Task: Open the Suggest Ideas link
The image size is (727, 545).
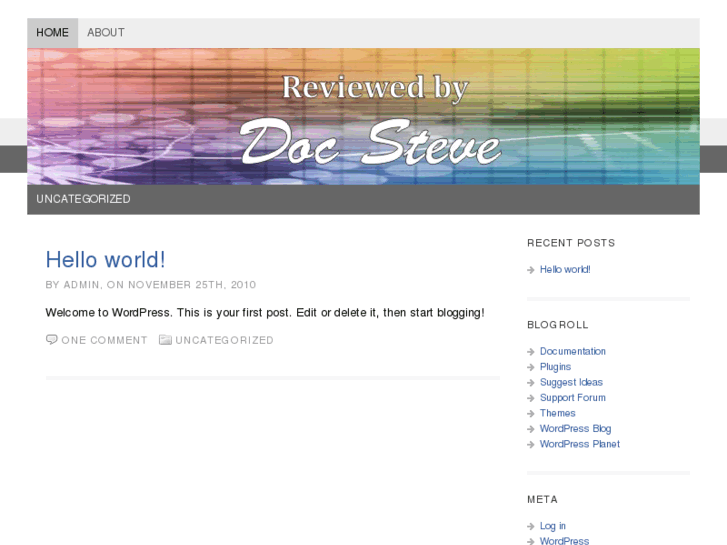Action: click(x=571, y=382)
